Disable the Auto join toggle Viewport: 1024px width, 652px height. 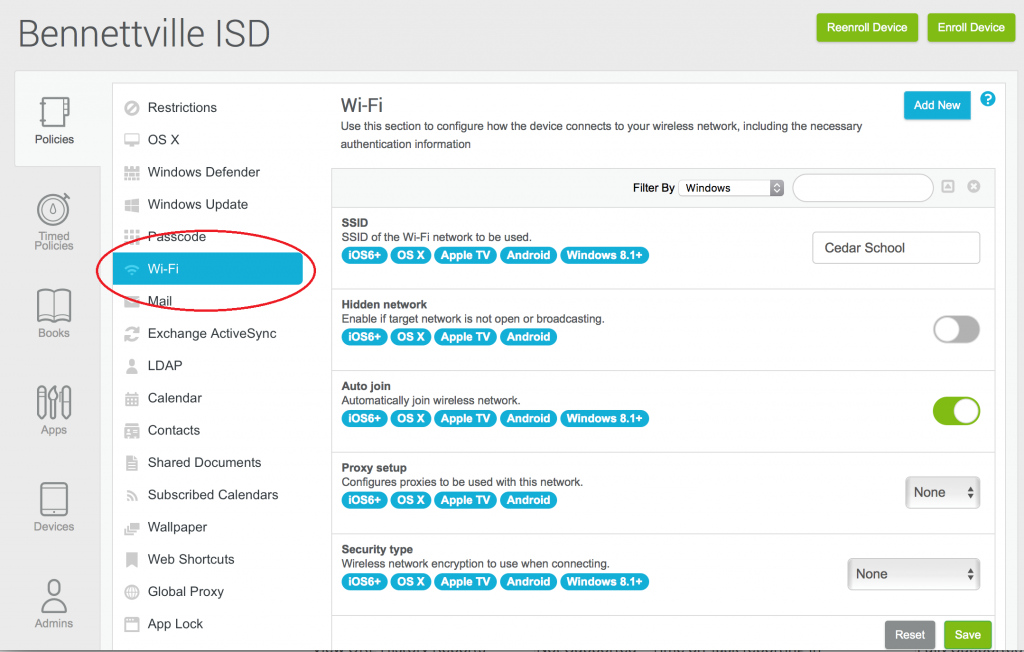point(956,411)
